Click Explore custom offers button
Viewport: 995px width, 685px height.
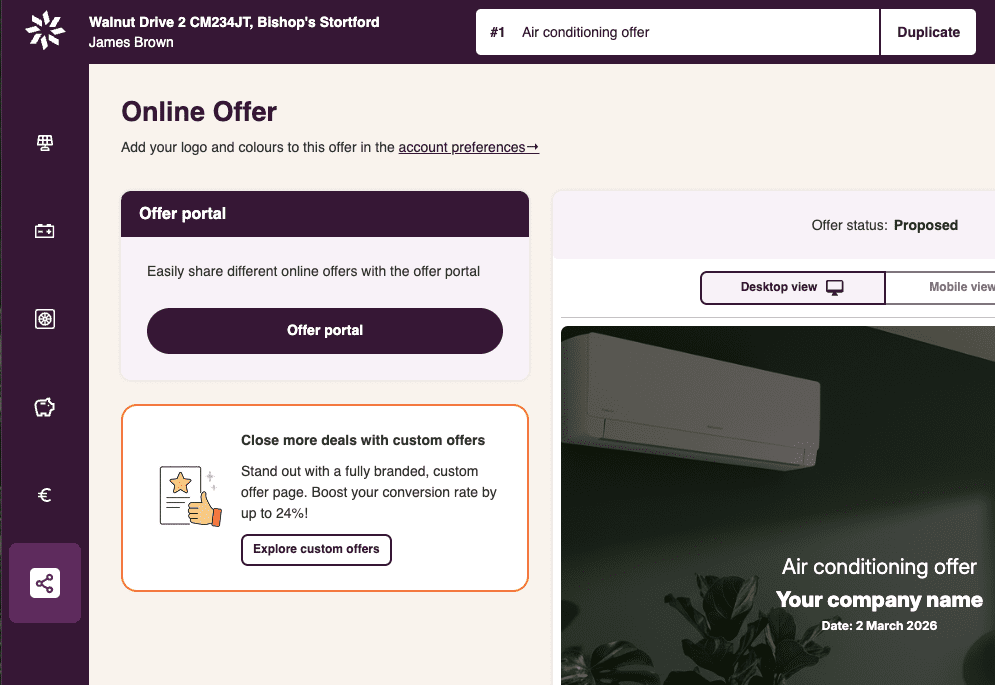point(316,549)
